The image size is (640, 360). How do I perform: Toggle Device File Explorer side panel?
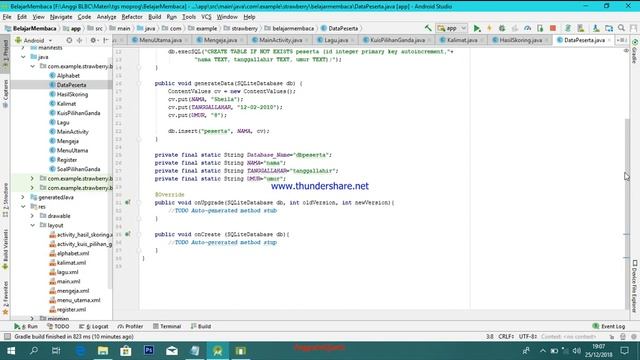pyautogui.click(x=635, y=286)
